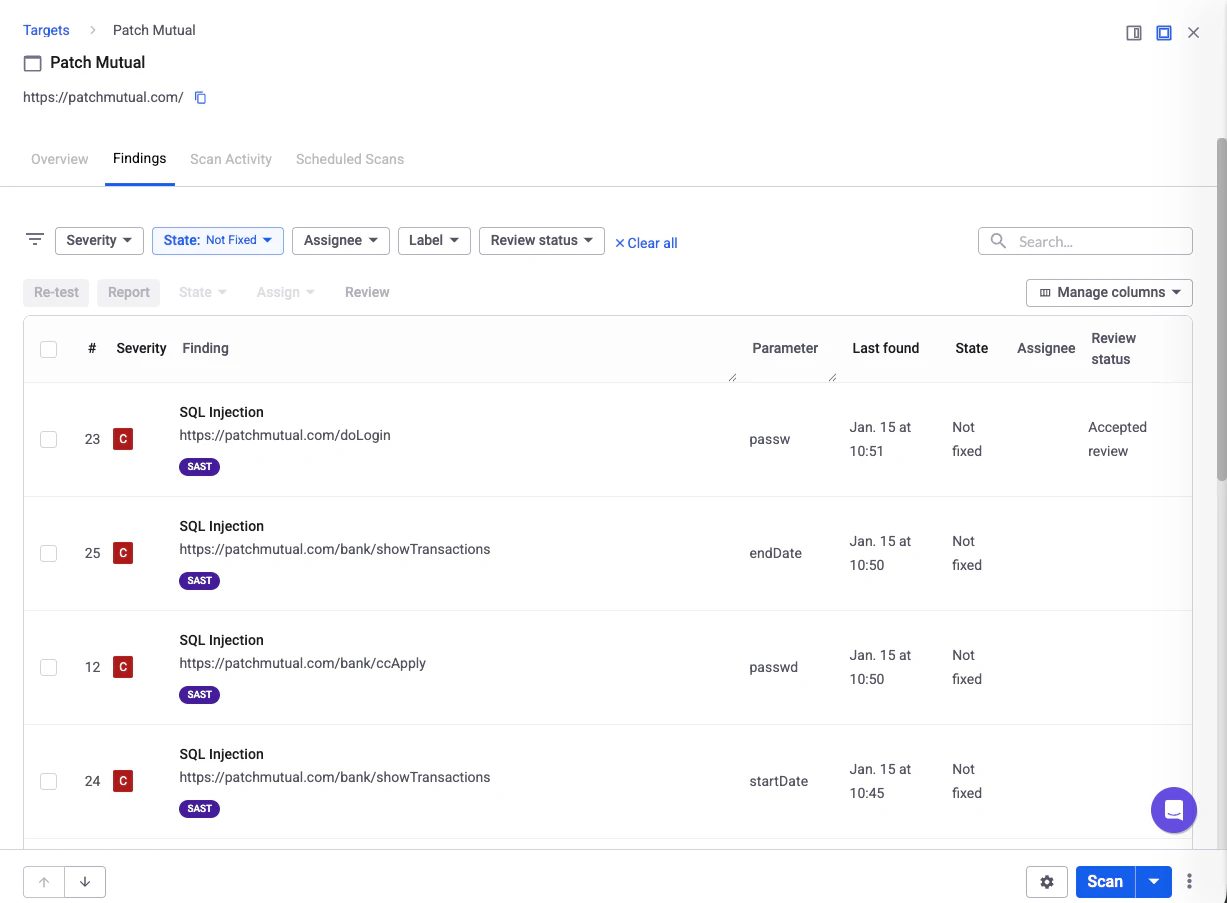
Task: Open the State bulk action dropdown
Action: 203,292
